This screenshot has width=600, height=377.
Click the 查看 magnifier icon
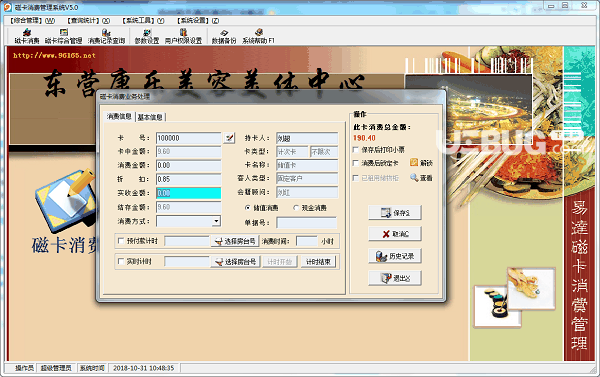click(x=414, y=177)
